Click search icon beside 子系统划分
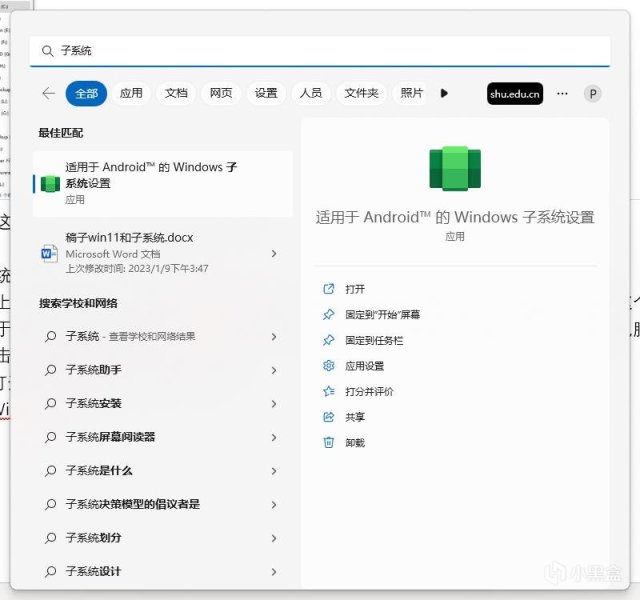This screenshot has height=600, width=640. pyautogui.click(x=50, y=538)
